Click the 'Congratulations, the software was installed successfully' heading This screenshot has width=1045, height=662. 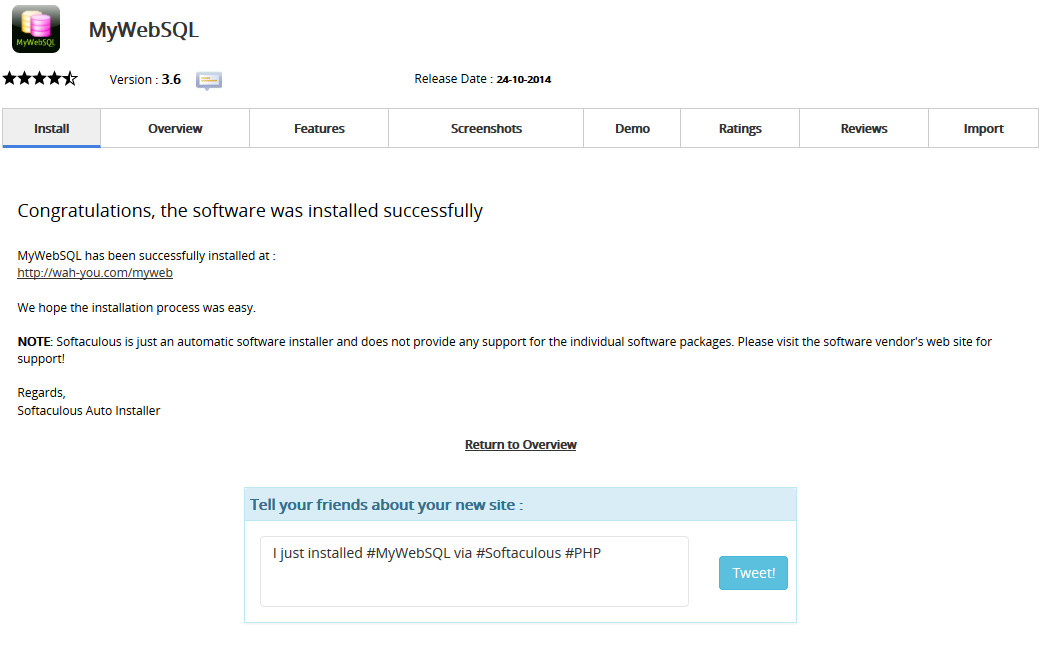pos(250,211)
